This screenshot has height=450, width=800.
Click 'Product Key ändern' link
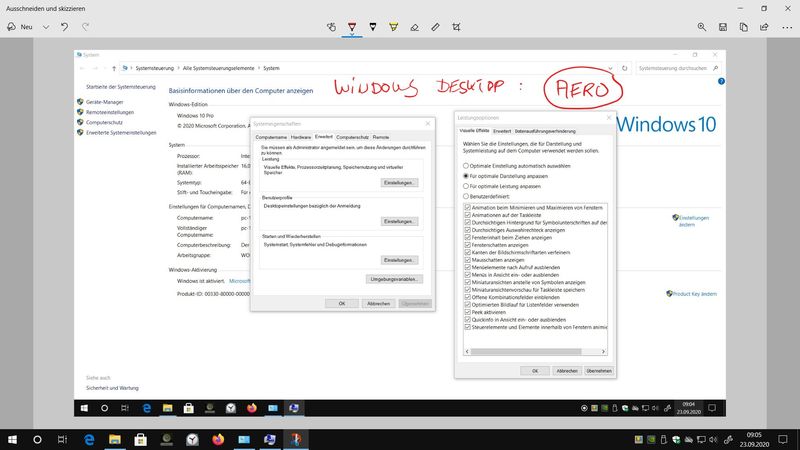pyautogui.click(x=692, y=294)
